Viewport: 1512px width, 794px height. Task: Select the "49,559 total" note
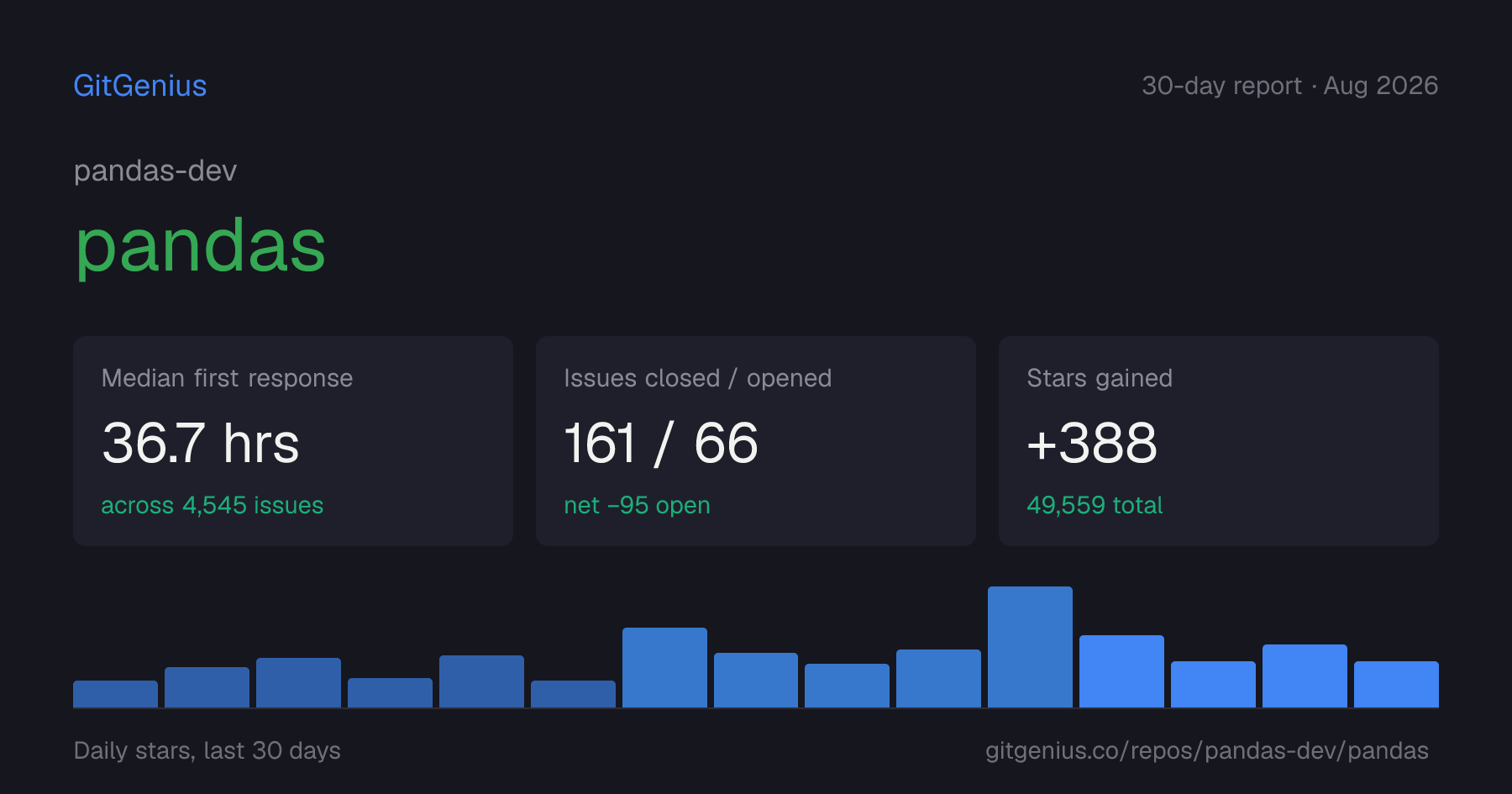coord(1095,505)
